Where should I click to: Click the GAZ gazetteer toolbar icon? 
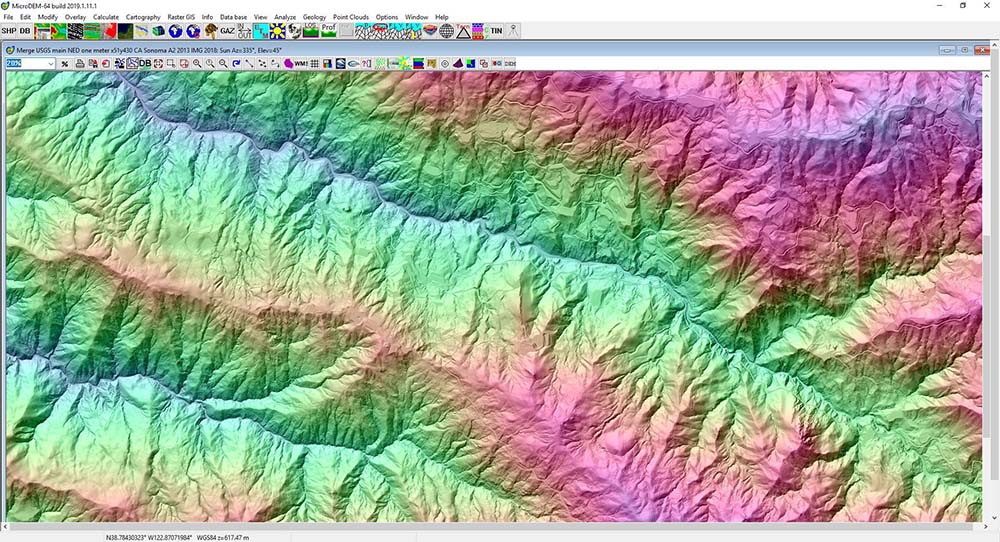227,31
